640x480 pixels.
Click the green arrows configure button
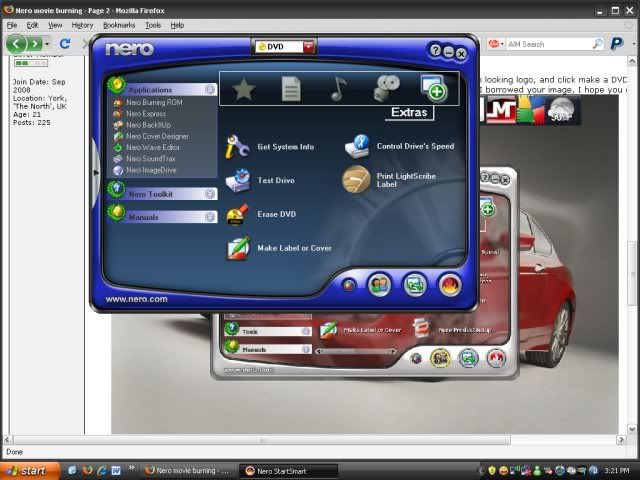[x=415, y=284]
